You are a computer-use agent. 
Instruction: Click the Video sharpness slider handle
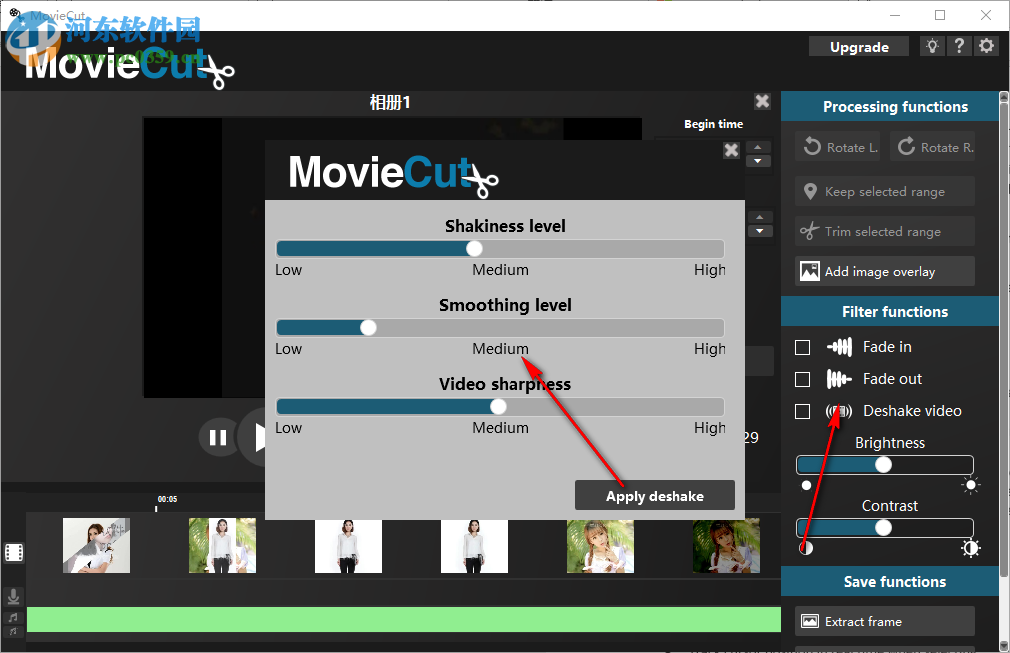498,406
